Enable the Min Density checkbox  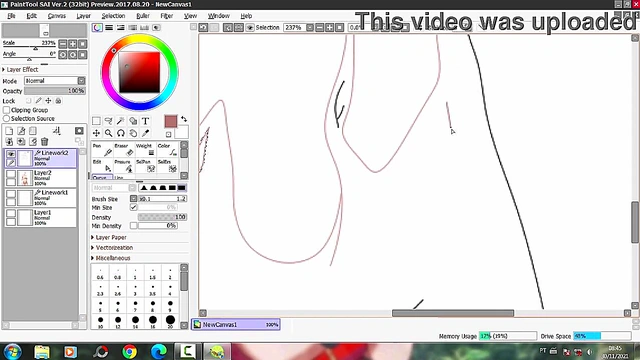133,225
